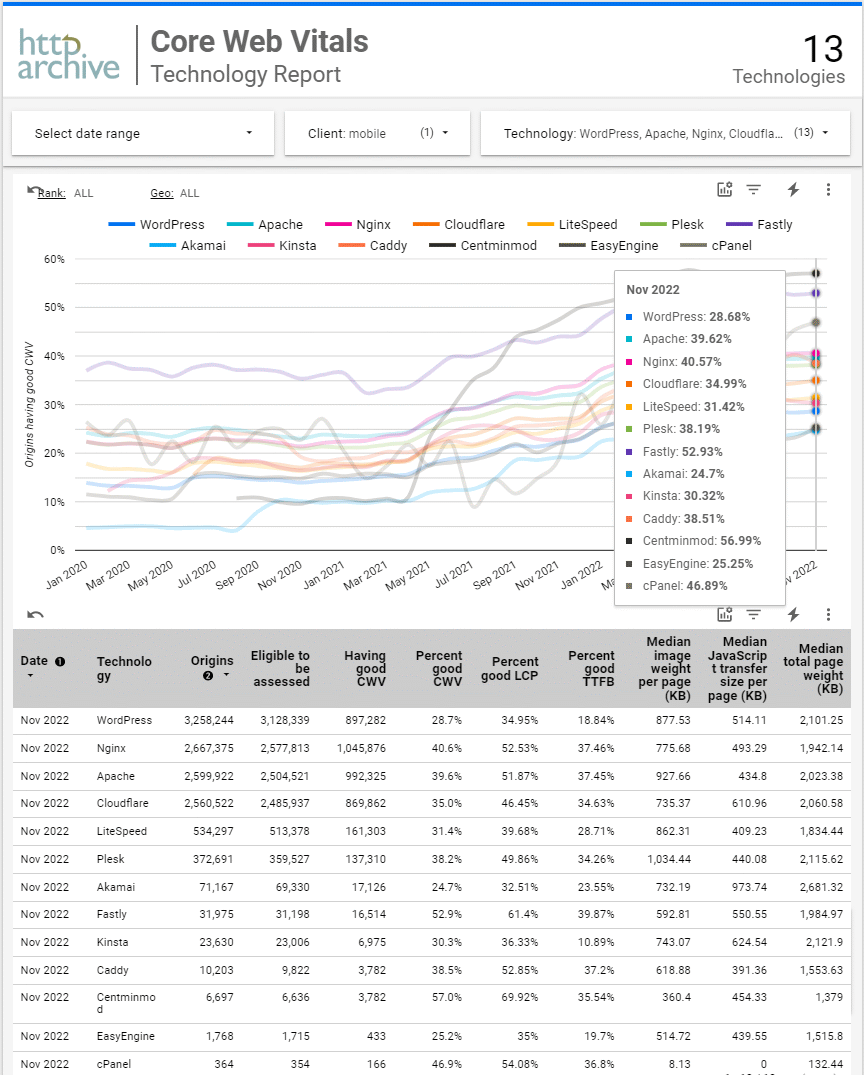Click the 1,034.44 image weight value

[669, 859]
